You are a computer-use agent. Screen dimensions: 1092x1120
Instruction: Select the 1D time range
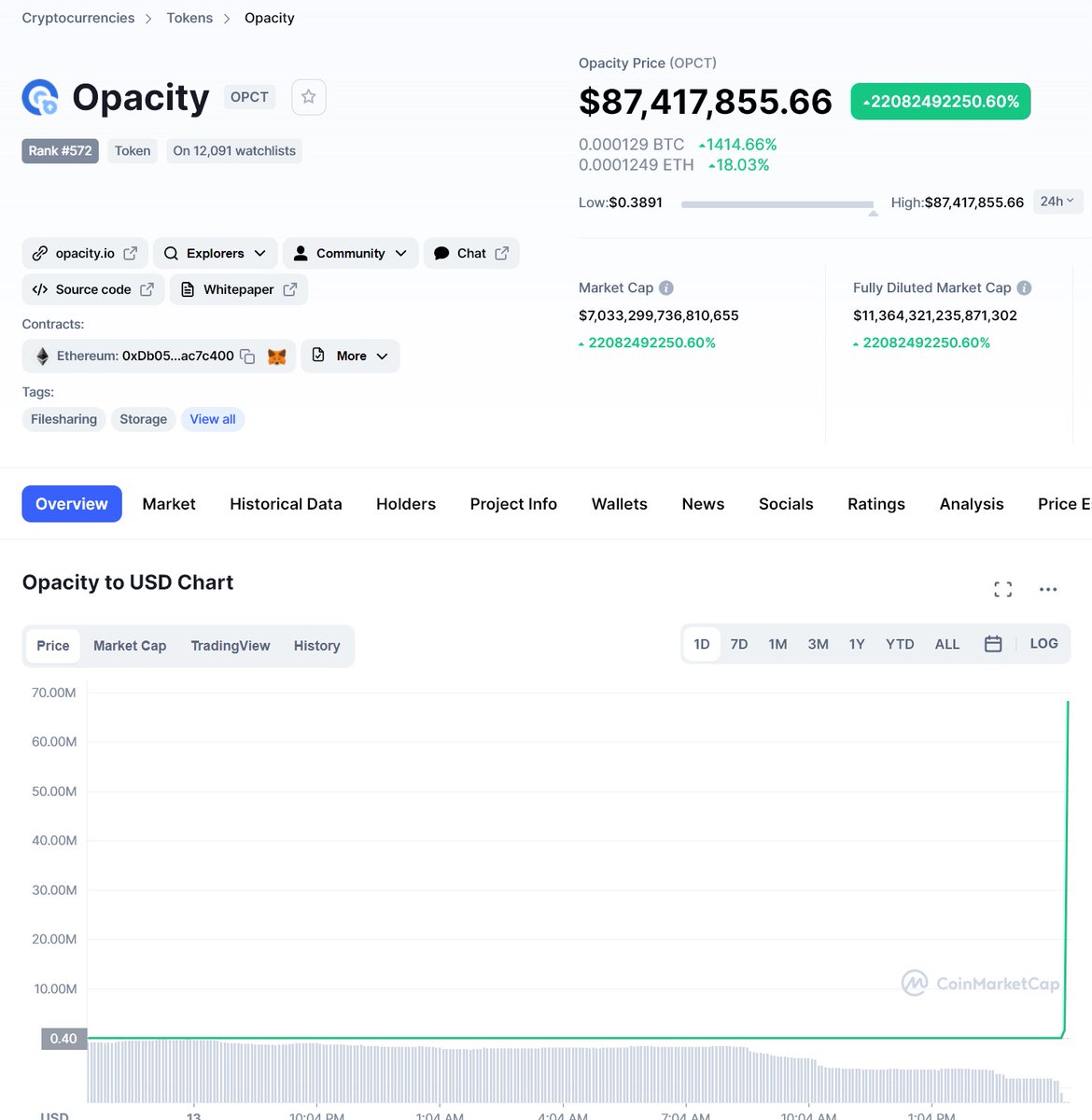click(x=702, y=644)
